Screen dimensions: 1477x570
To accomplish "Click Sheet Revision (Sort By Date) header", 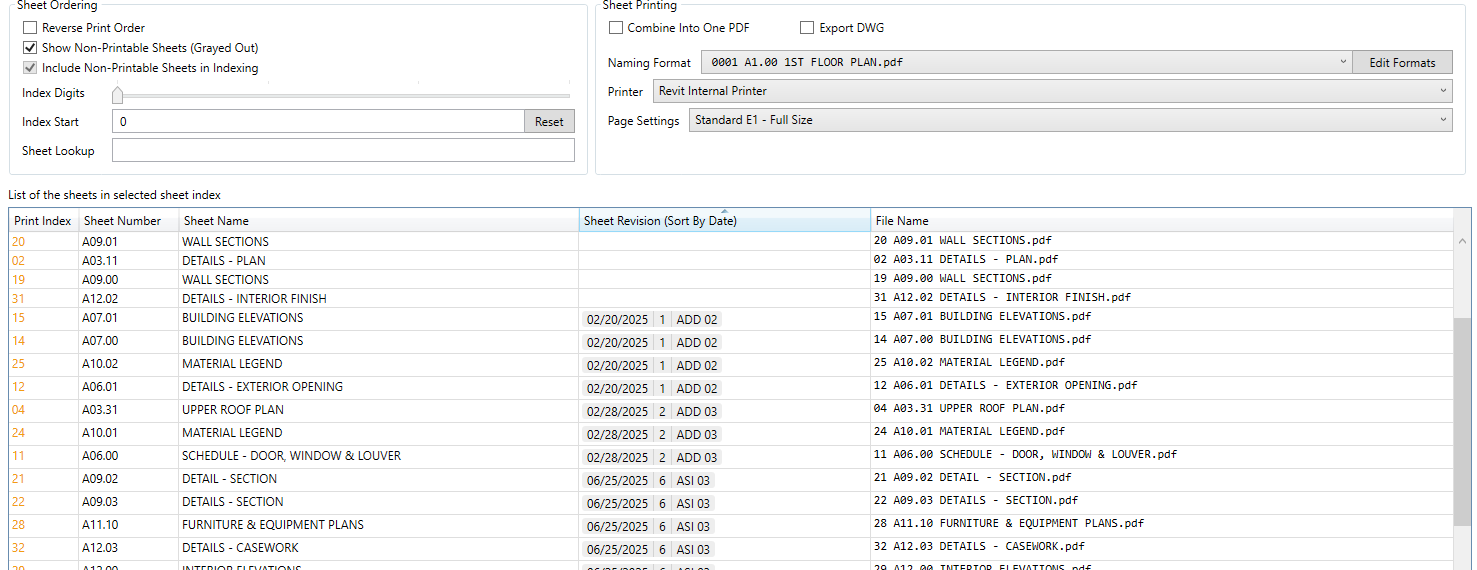I will coord(660,221).
